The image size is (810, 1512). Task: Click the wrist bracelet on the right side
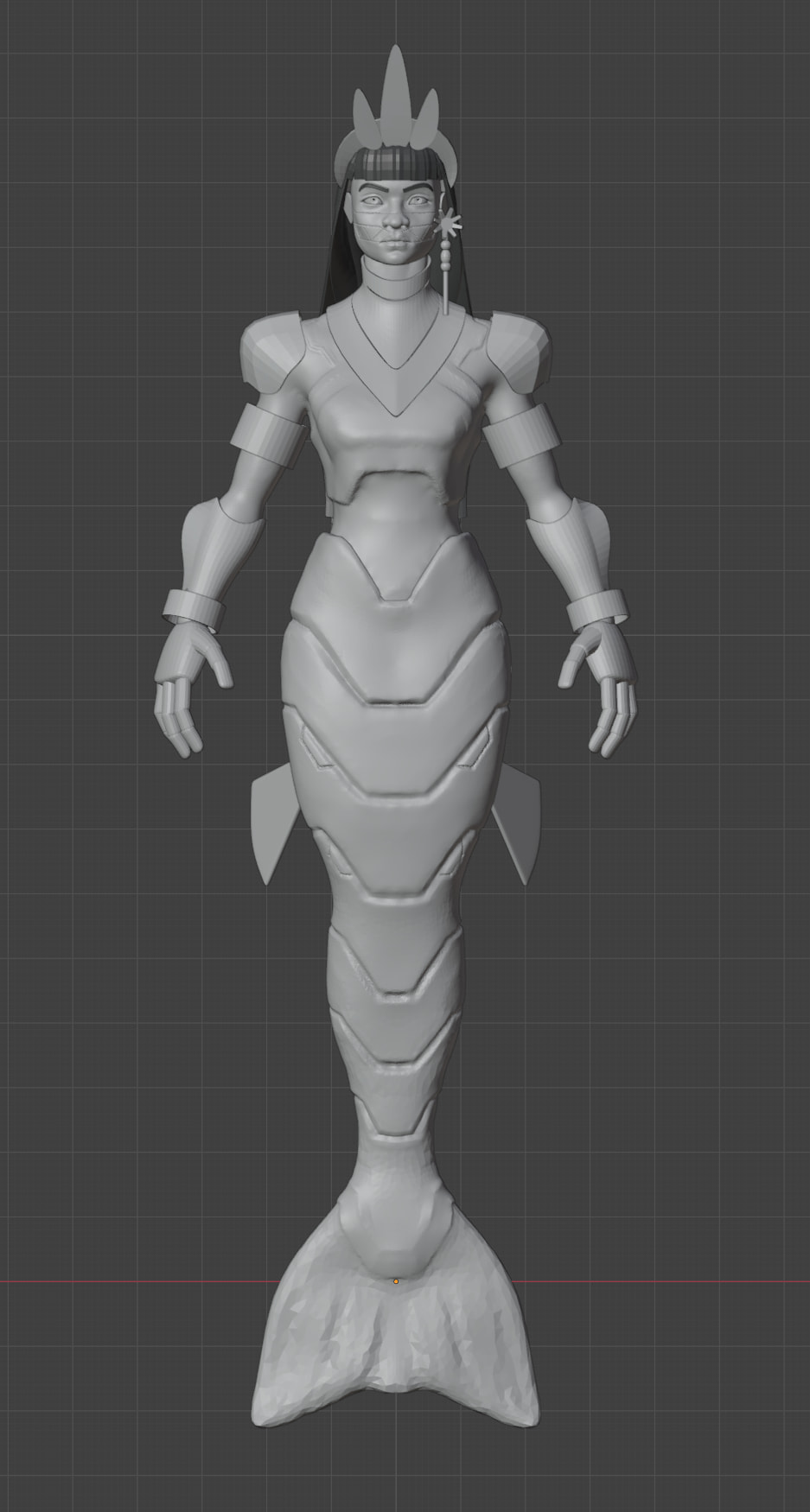596,608
